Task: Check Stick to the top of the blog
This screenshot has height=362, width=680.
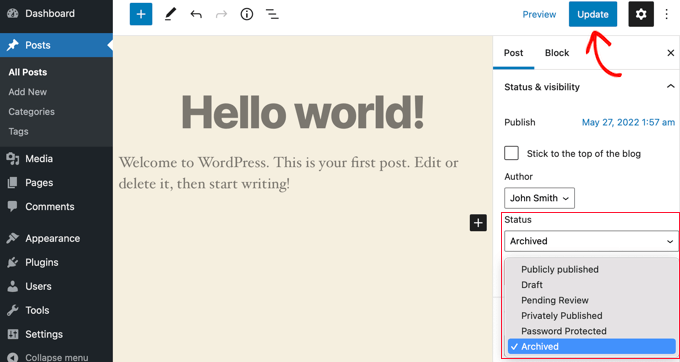Action: click(512, 153)
